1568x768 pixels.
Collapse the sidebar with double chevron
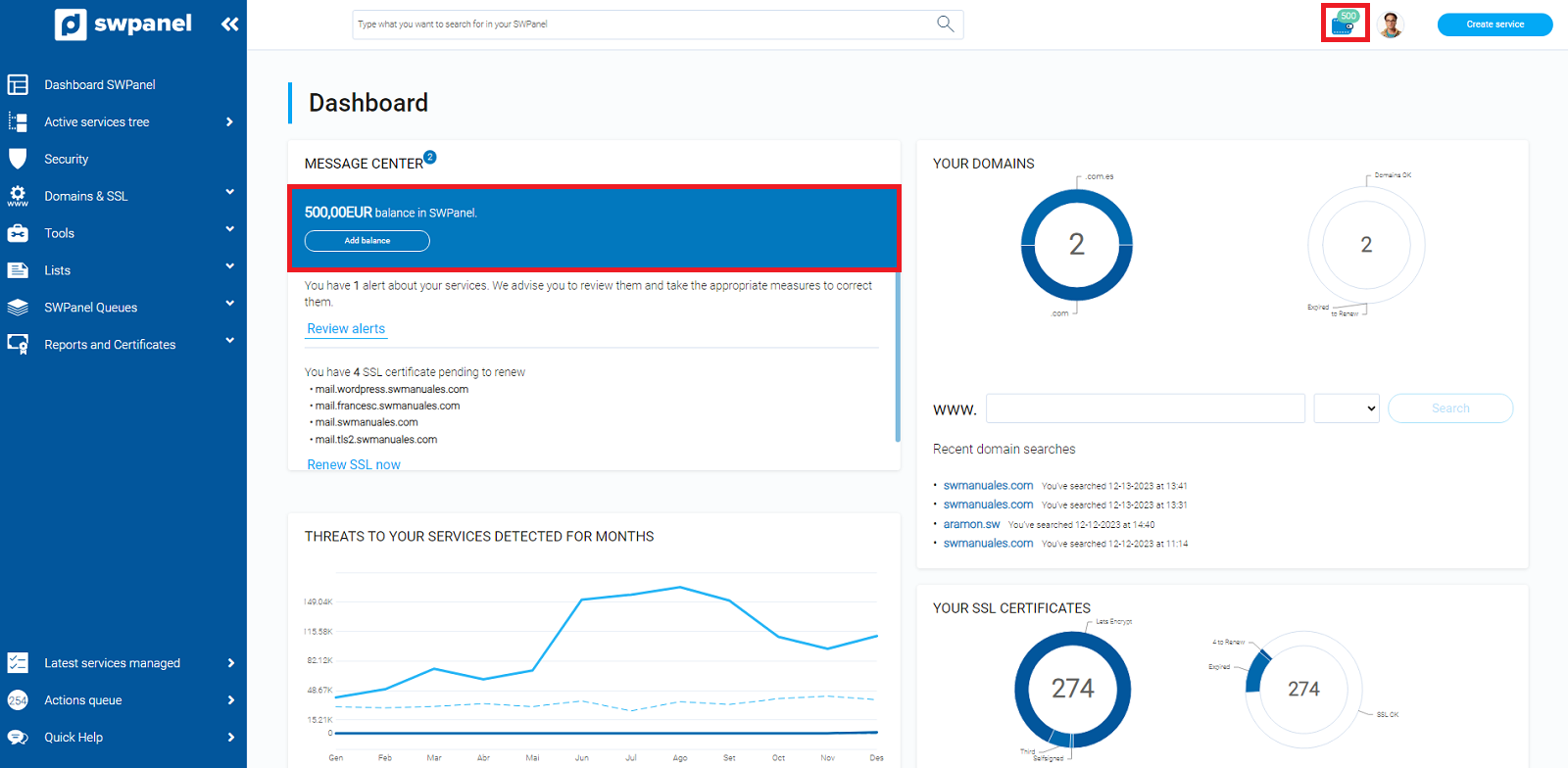pyautogui.click(x=229, y=24)
